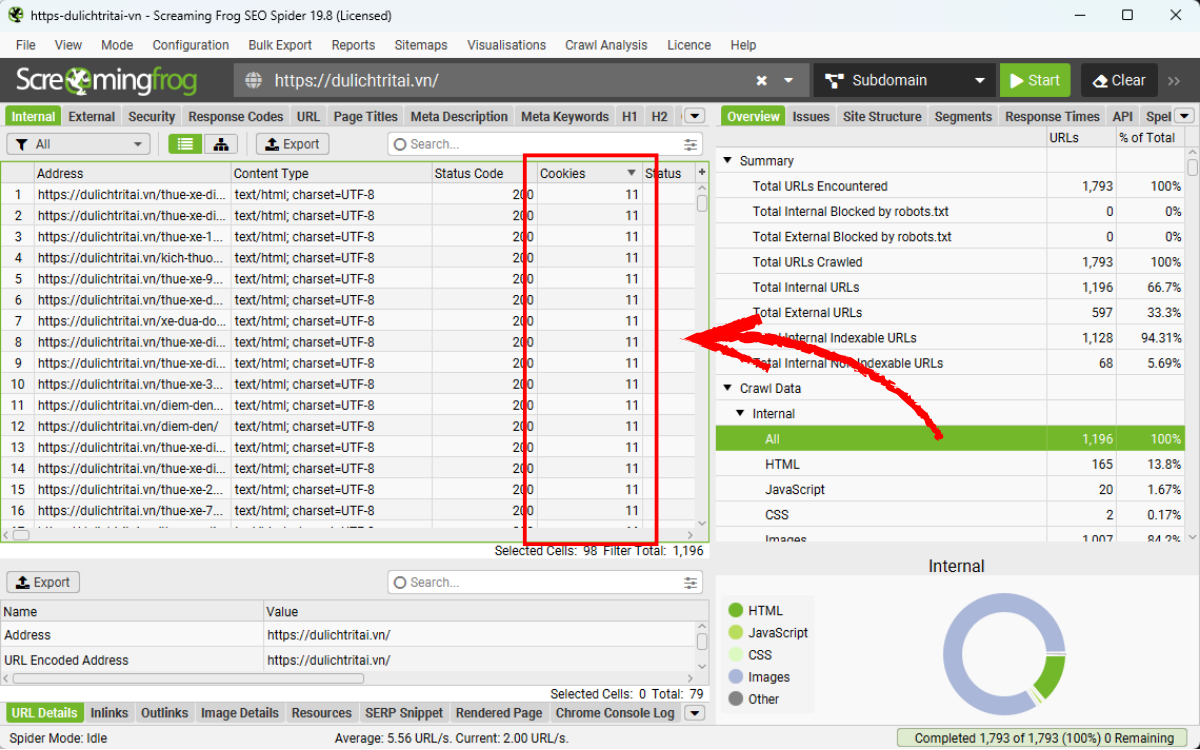Switch to crawl tree view
1200x750 pixels.
coord(220,143)
